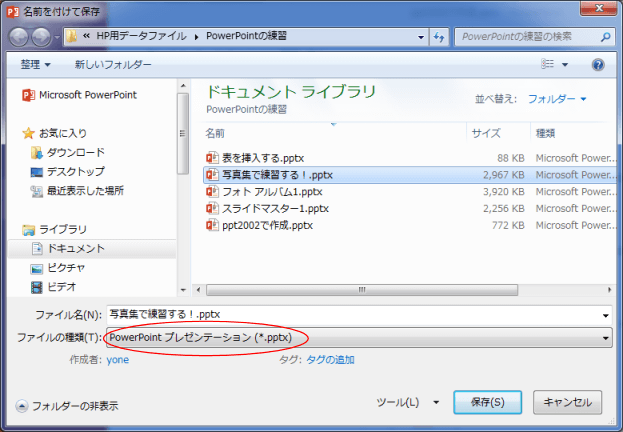
Task: Click the デスクトップ monitor icon
Action: tap(37, 172)
